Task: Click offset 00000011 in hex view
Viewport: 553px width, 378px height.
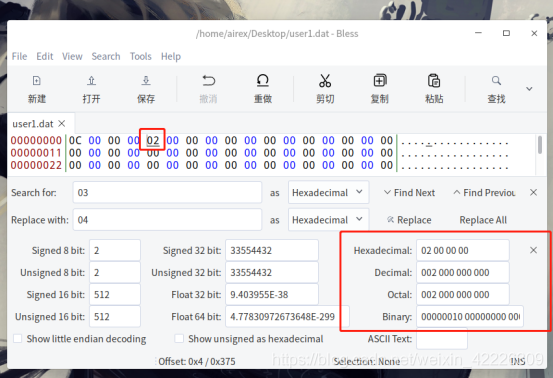Action: point(36,153)
